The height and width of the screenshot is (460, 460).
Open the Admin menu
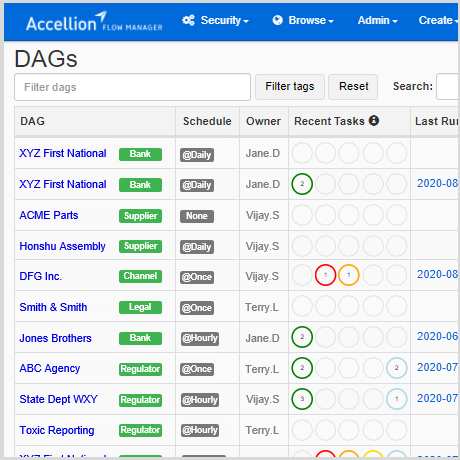click(x=378, y=20)
